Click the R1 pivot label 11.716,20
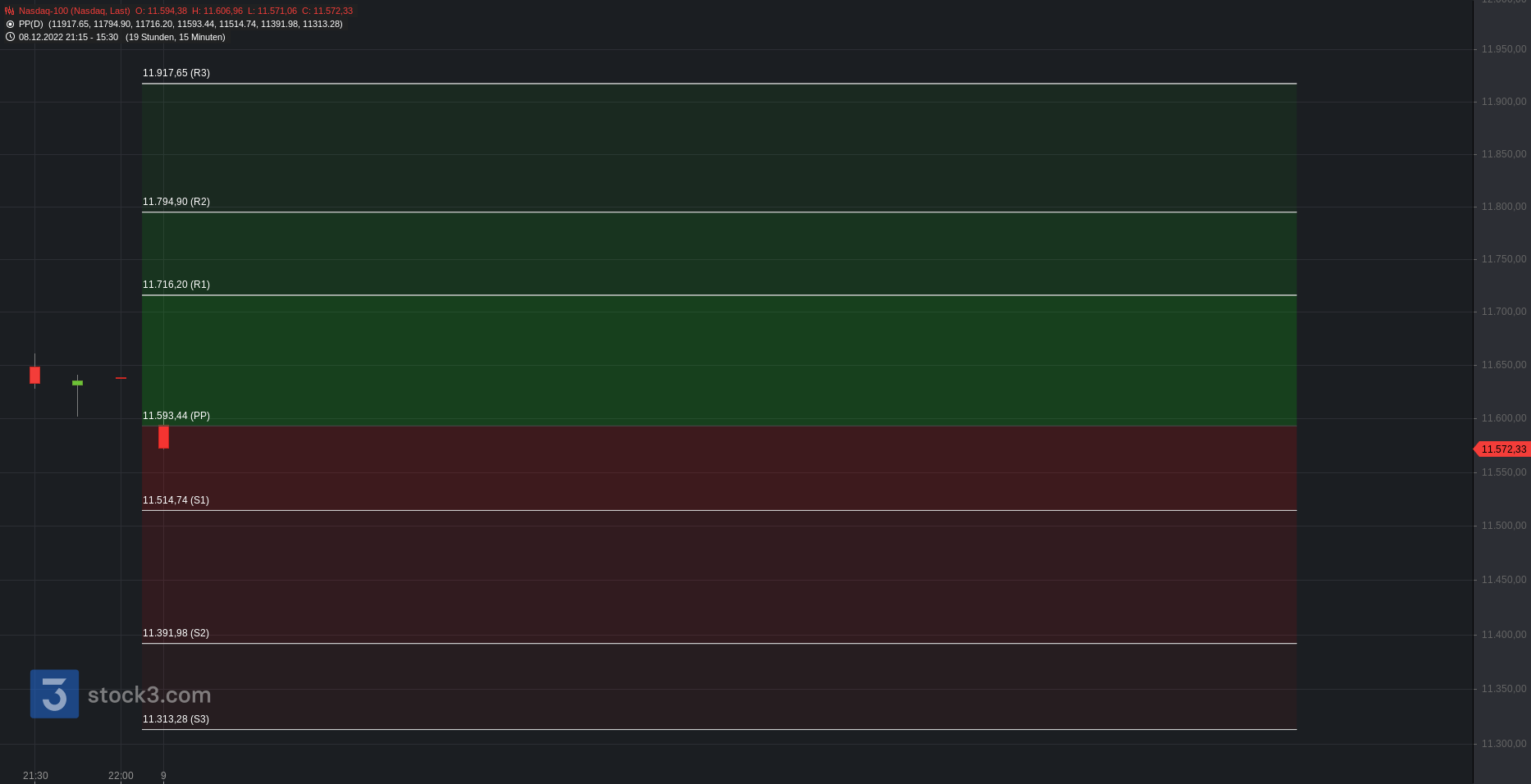 pos(176,285)
